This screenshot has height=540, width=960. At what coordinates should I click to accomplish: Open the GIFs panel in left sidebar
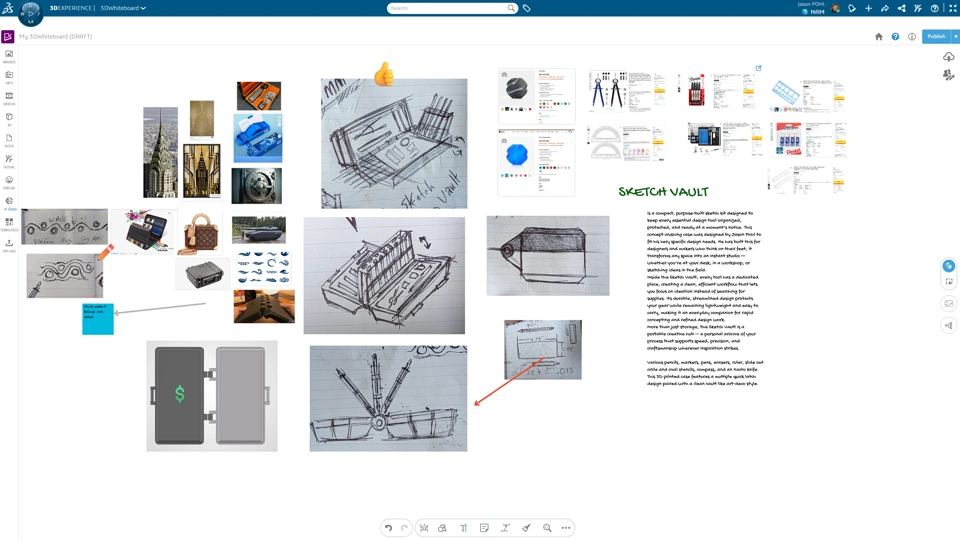tap(9, 77)
